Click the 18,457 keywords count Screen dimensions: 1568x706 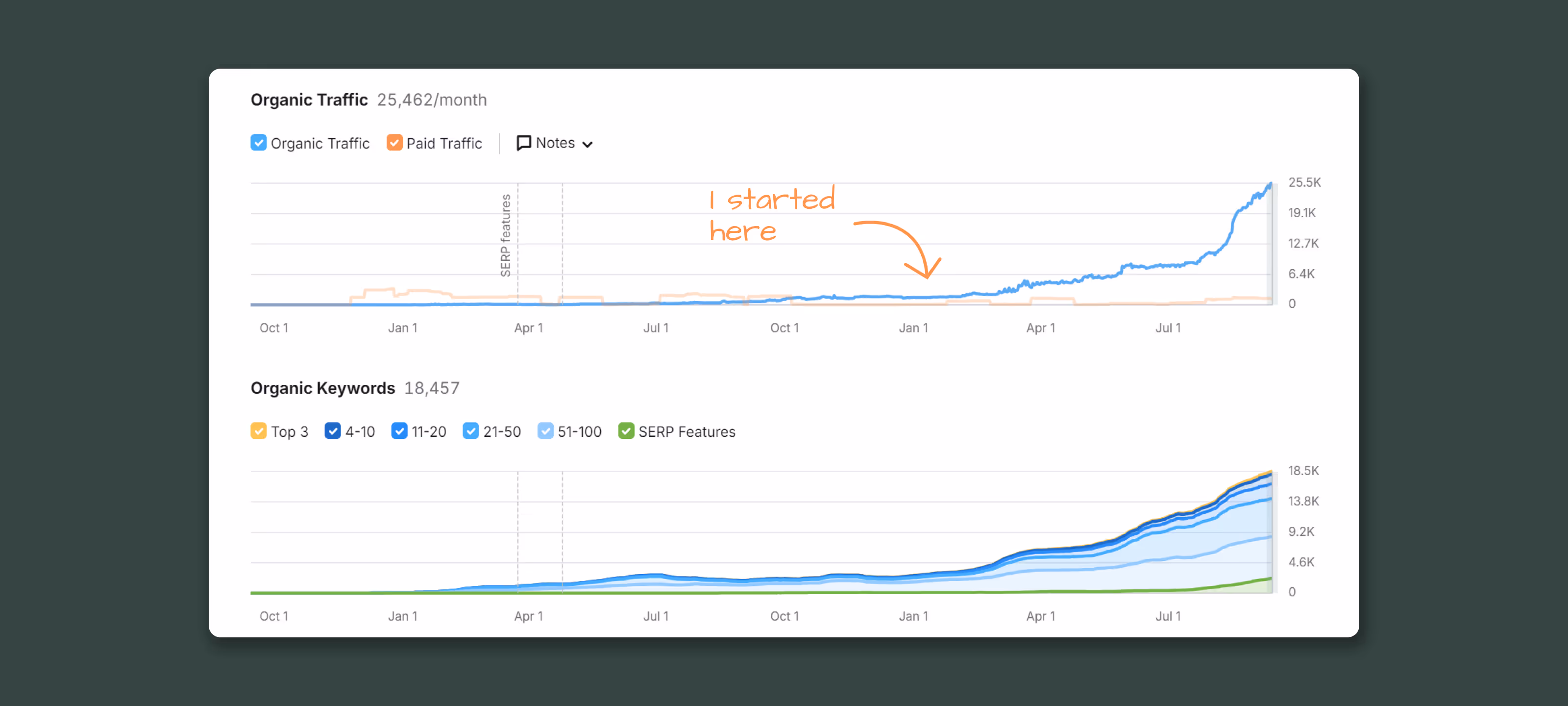pyautogui.click(x=432, y=388)
